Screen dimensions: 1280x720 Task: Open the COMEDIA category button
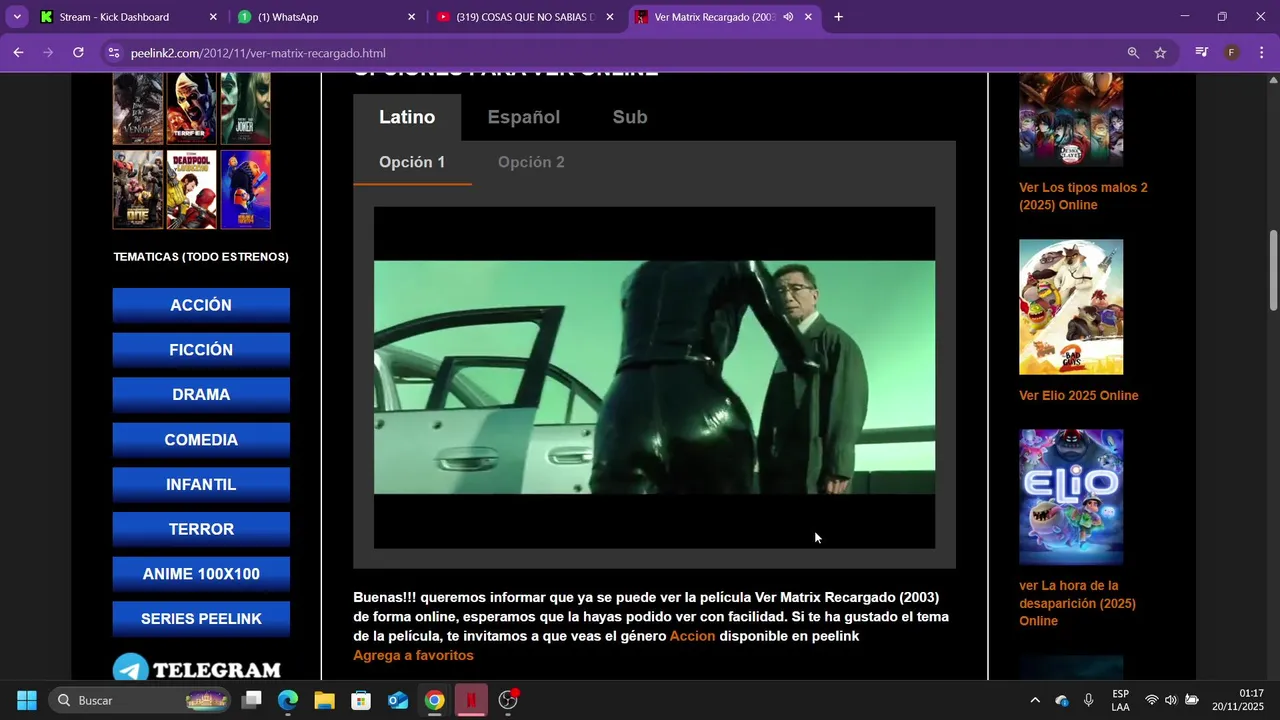click(201, 440)
